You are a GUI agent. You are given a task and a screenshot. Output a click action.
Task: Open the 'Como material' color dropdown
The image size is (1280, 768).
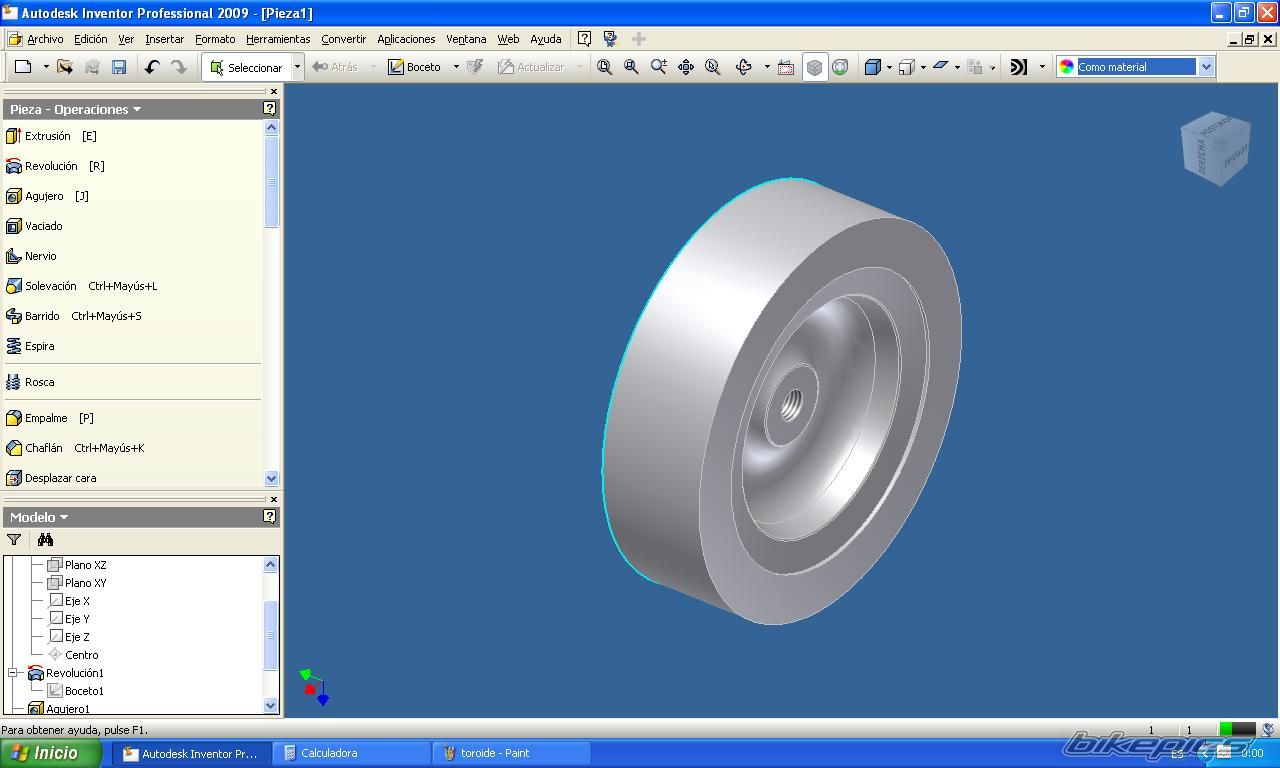[x=1205, y=67]
